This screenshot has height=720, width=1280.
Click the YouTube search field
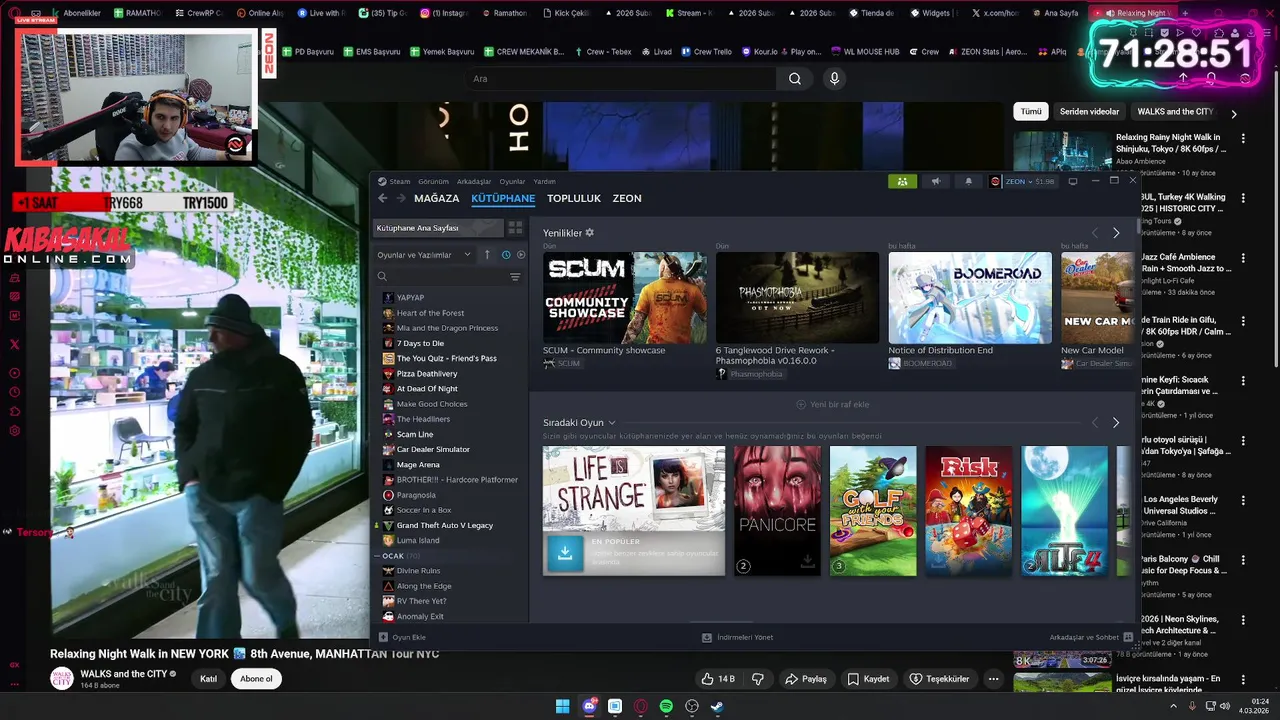point(620,79)
